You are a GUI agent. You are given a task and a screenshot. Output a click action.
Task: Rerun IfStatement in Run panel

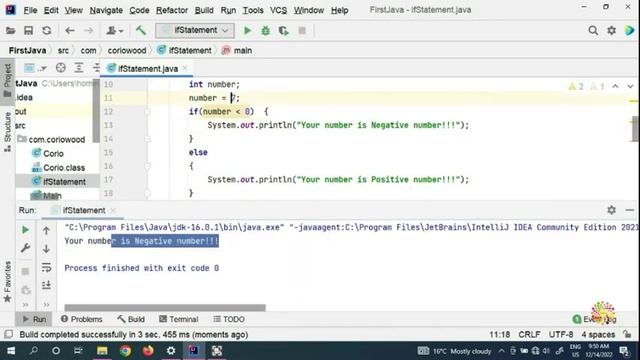pyautogui.click(x=25, y=230)
